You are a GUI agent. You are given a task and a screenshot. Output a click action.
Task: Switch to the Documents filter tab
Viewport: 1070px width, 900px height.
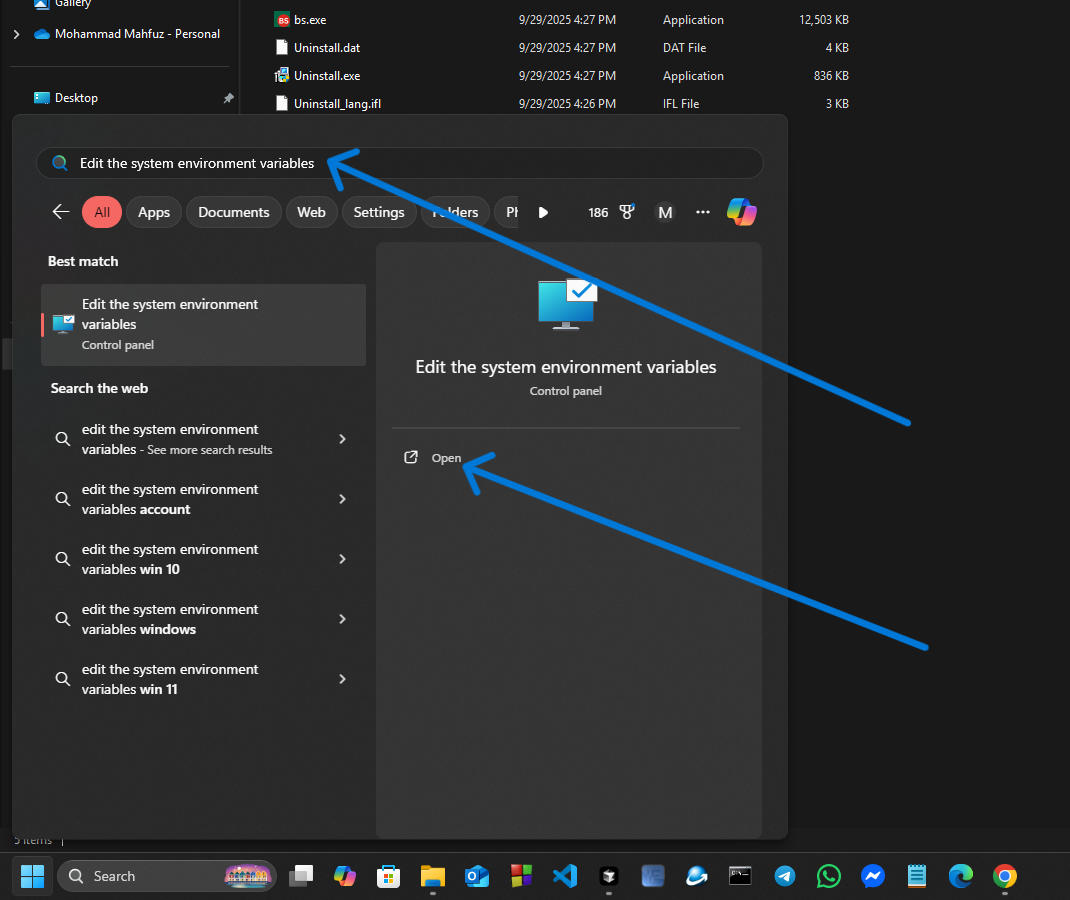(x=233, y=212)
